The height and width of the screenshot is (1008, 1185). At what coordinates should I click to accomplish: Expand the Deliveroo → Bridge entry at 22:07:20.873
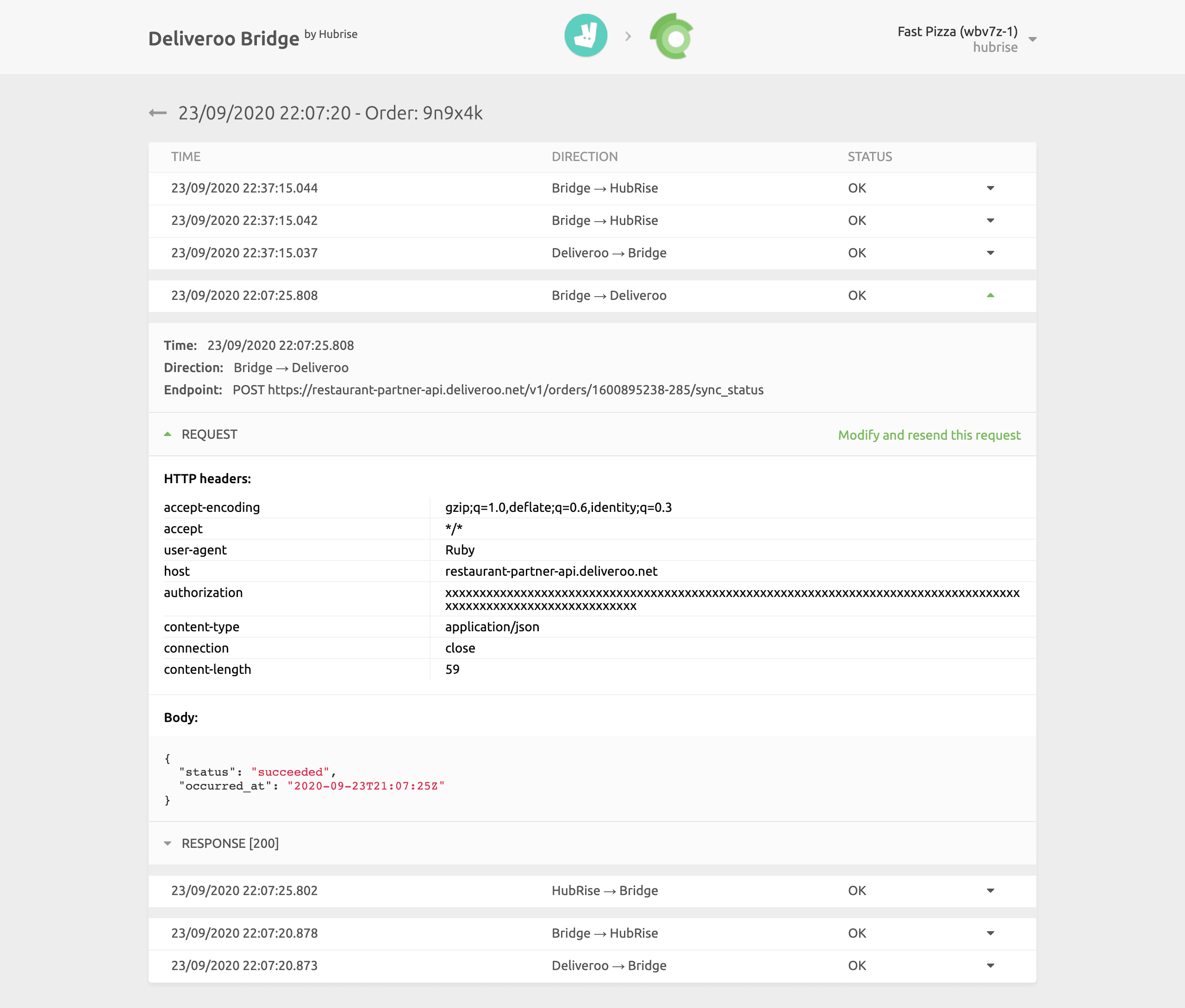tap(990, 965)
